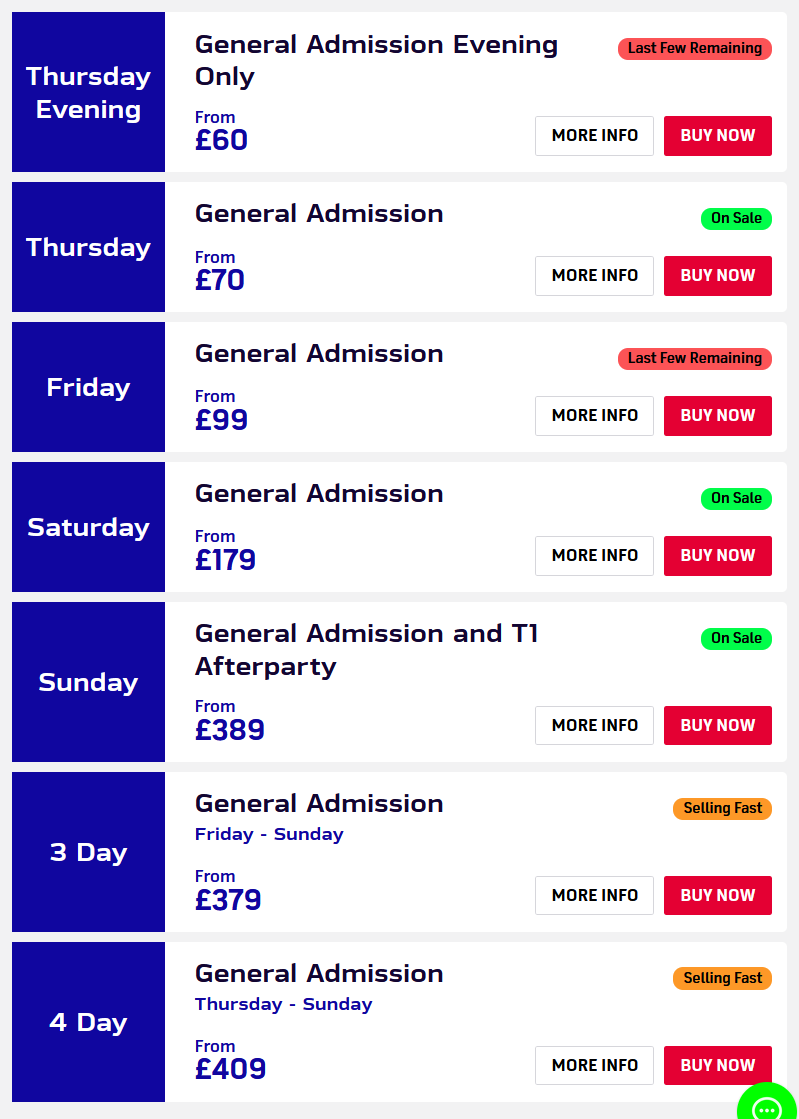This screenshot has width=799, height=1119.
Task: Open the green chat bubble icon
Action: (768, 1103)
